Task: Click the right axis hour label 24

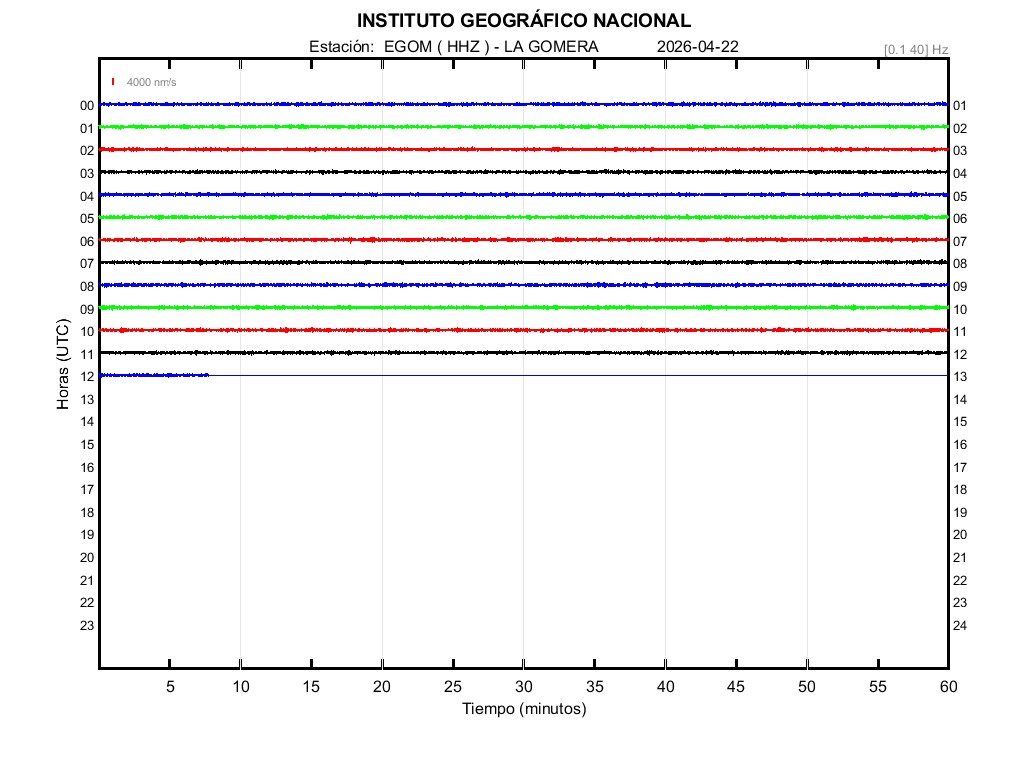Action: tap(960, 626)
